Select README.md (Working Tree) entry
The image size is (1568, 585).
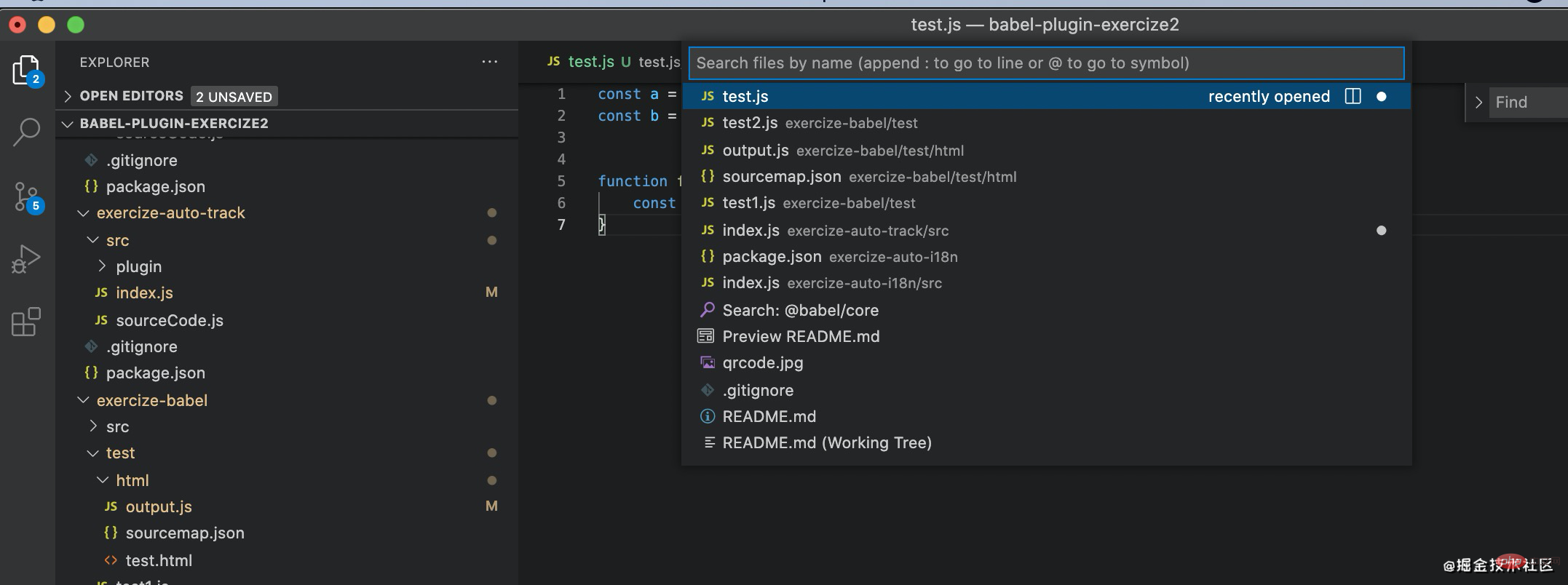(x=826, y=442)
